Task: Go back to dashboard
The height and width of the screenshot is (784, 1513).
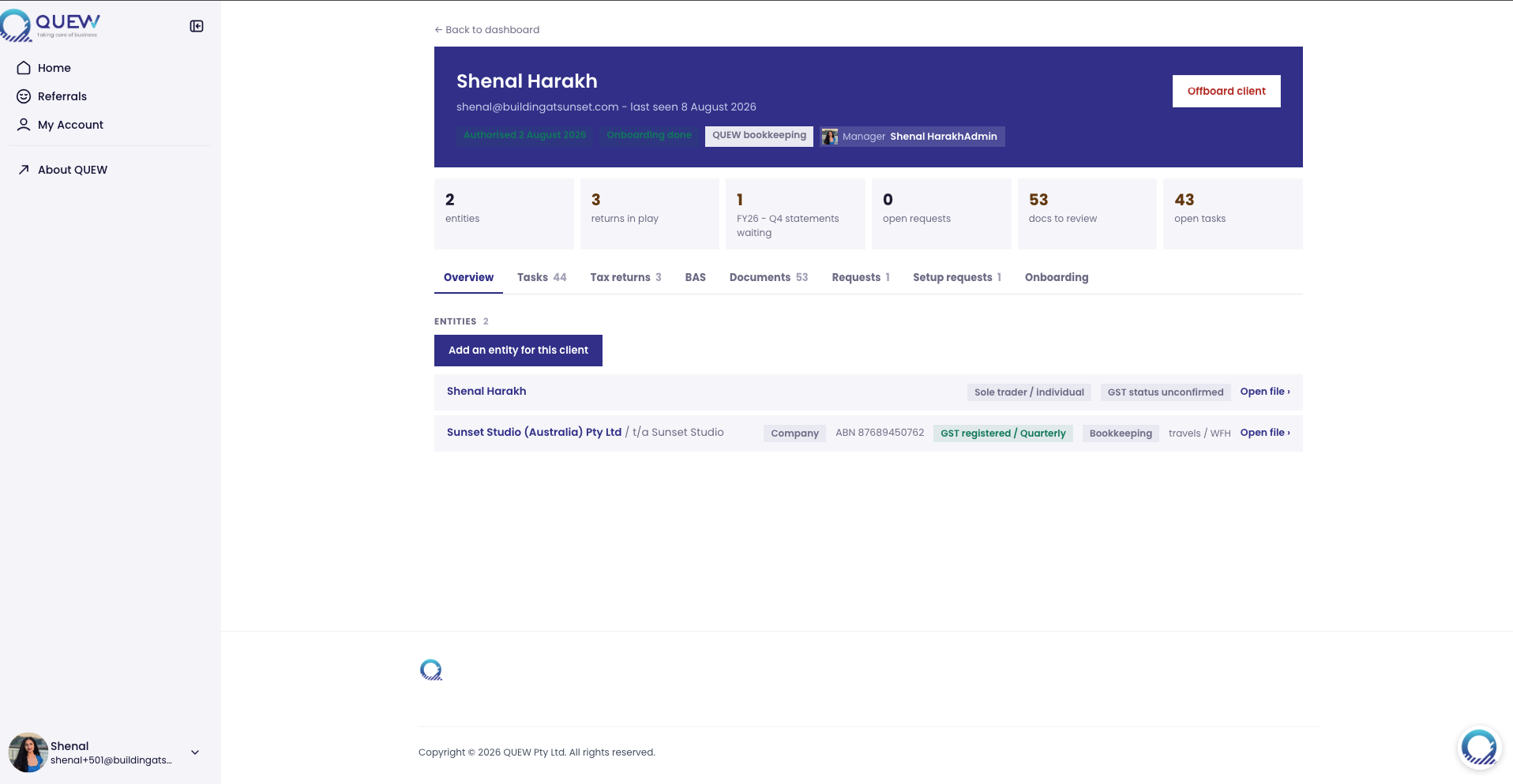Action: [487, 30]
